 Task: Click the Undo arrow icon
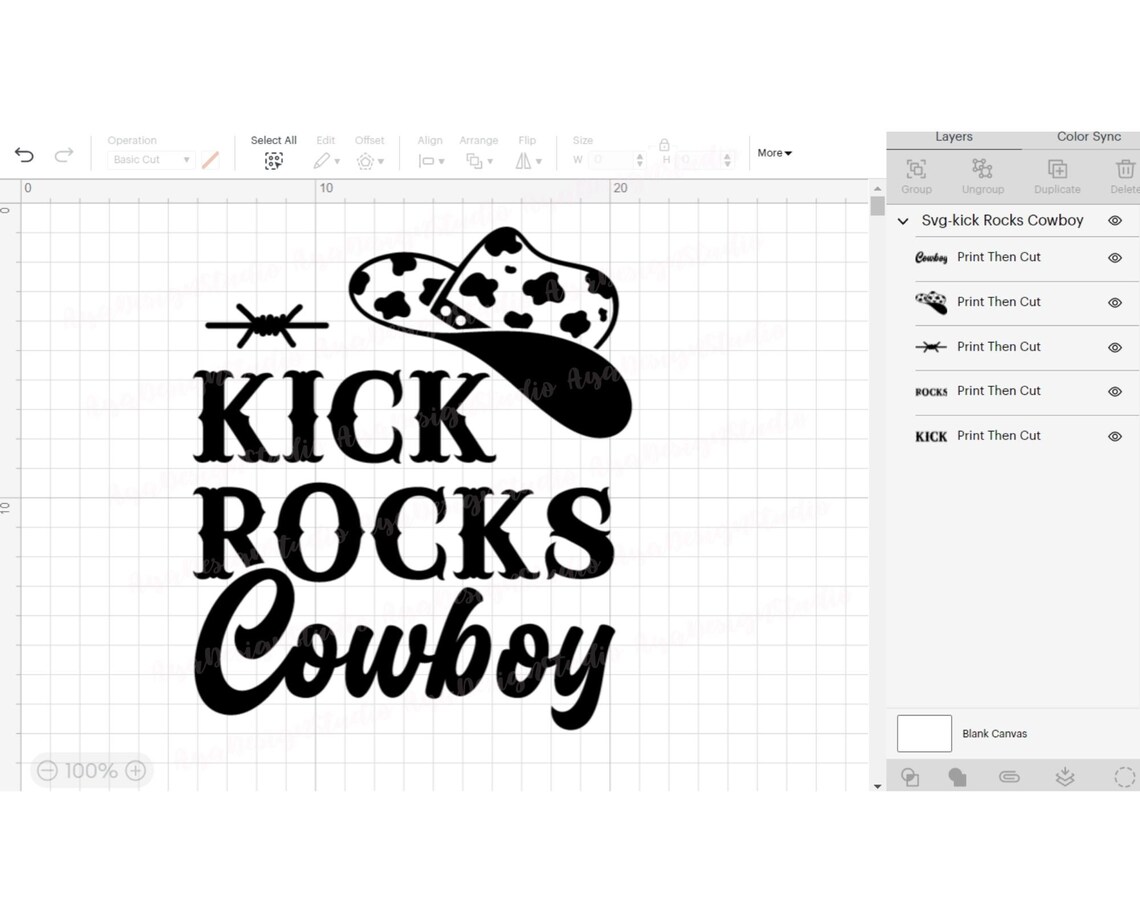pyautogui.click(x=24, y=154)
